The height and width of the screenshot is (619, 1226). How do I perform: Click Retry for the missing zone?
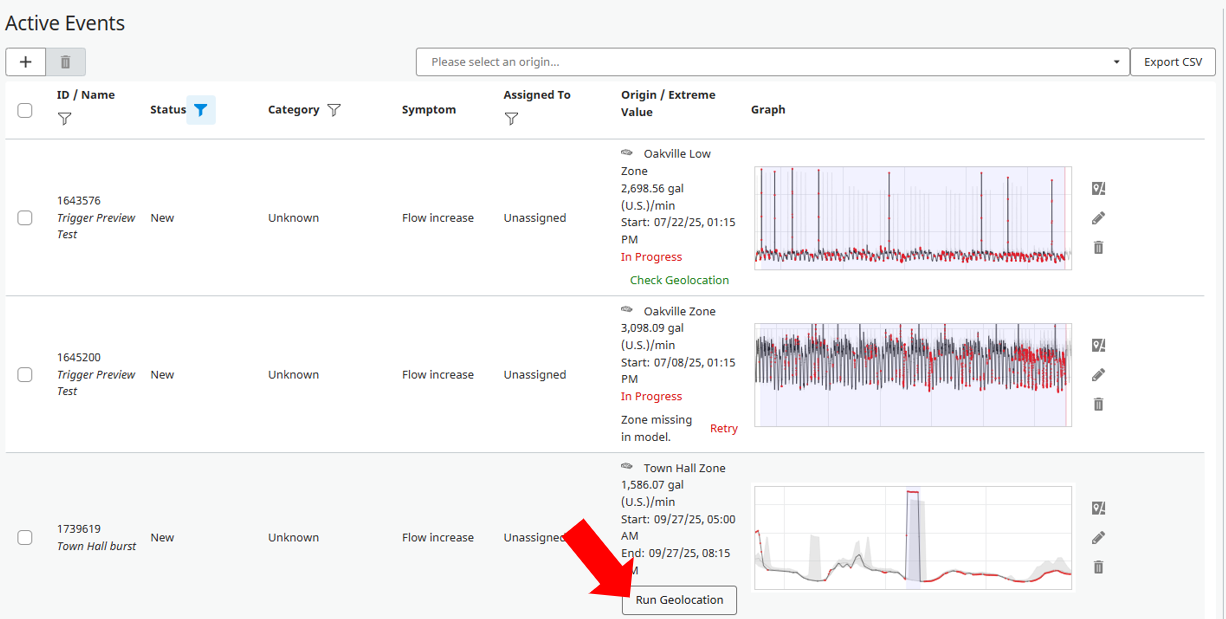click(x=723, y=428)
